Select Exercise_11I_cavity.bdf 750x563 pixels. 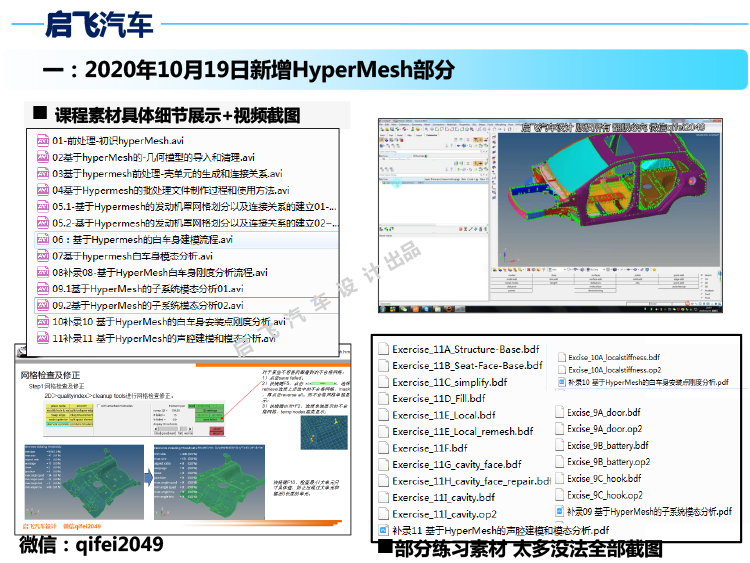click(443, 497)
